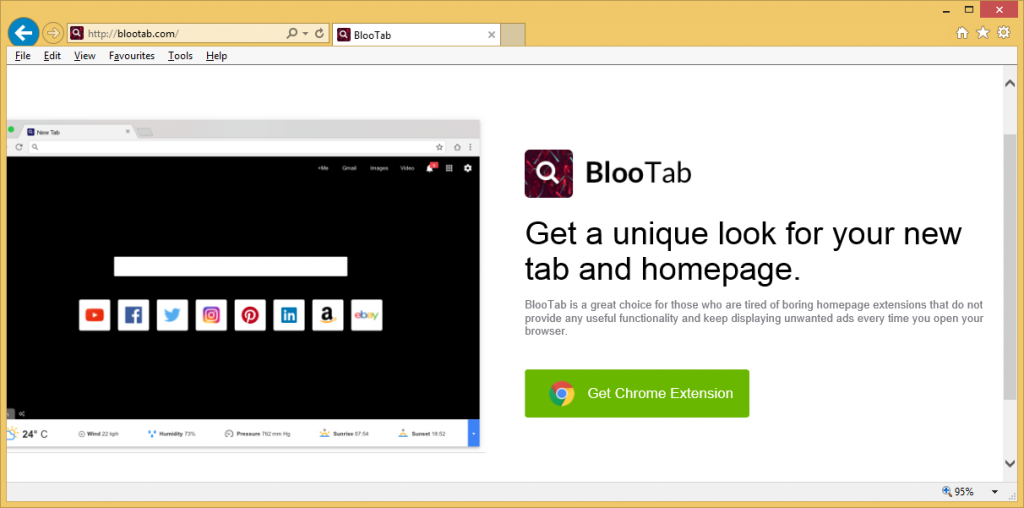Viewport: 1024px width, 508px height.
Task: Click the BlooTab logo icon
Action: (x=548, y=174)
